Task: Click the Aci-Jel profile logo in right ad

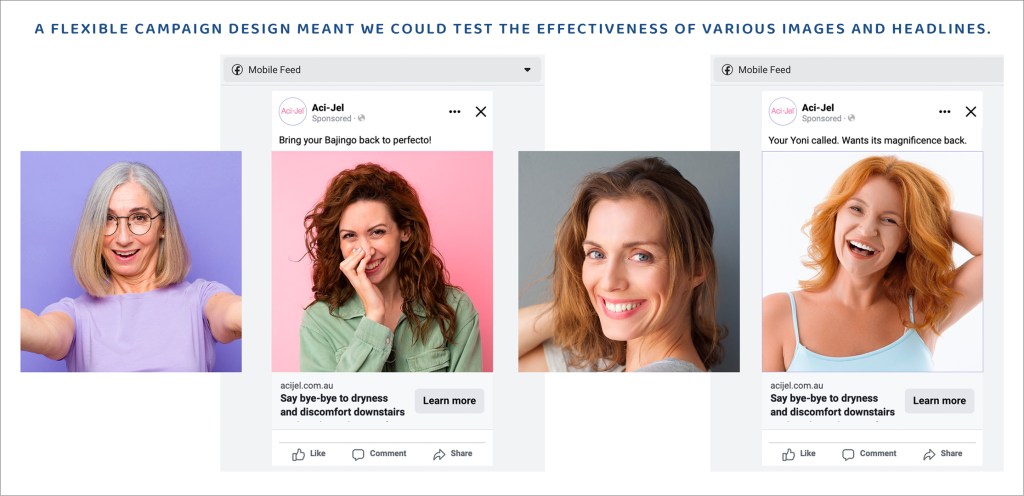Action: (x=783, y=111)
